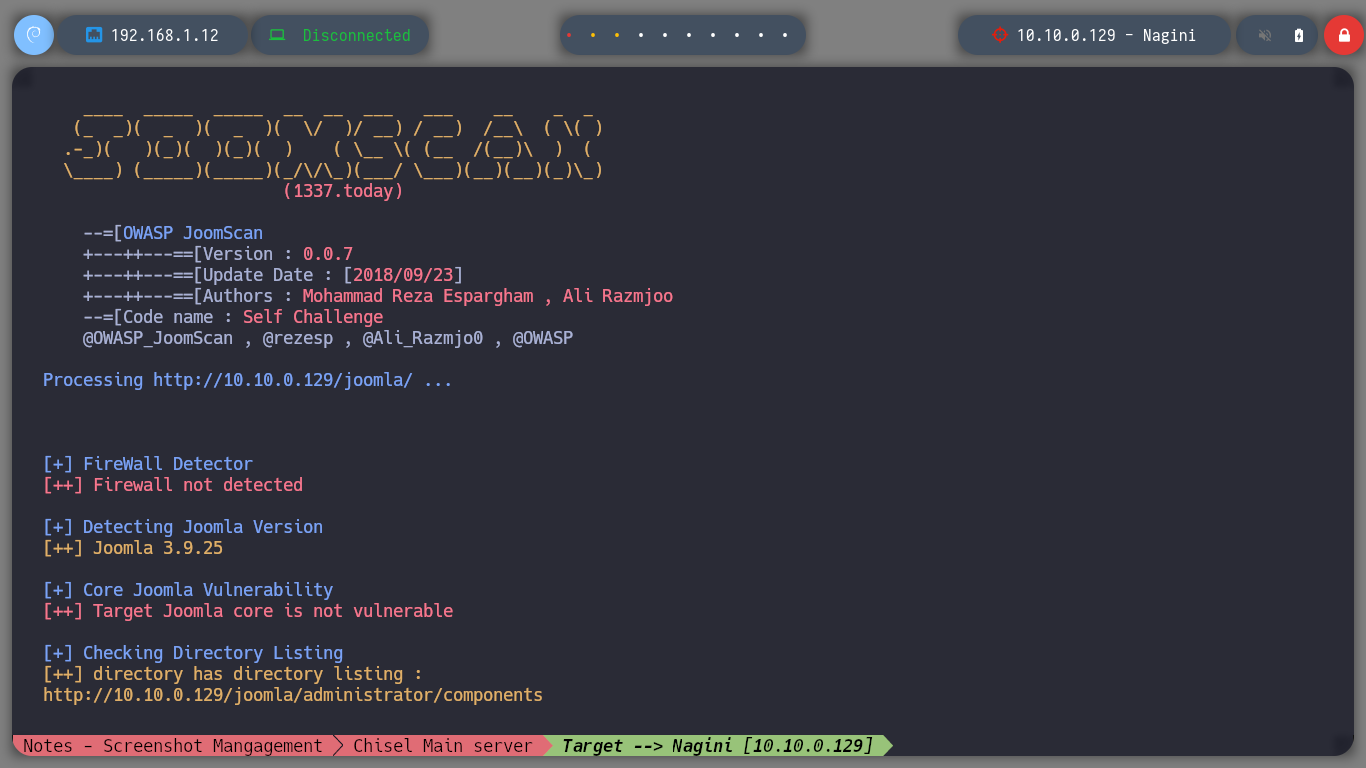Switch to the sixth workspace dot
This screenshot has width=1366, height=768.
point(689,35)
